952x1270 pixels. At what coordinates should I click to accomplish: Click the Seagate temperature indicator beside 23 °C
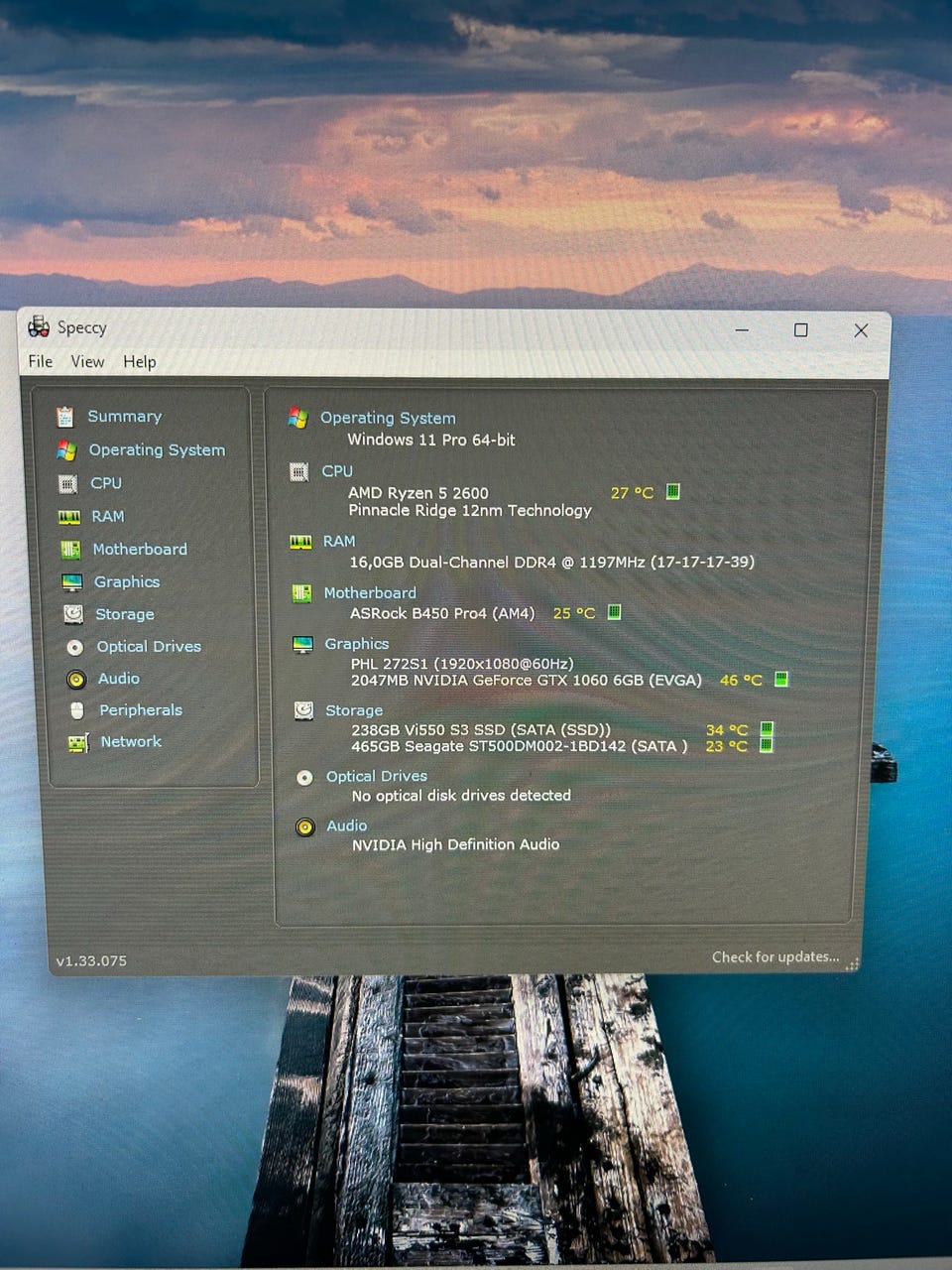click(766, 745)
